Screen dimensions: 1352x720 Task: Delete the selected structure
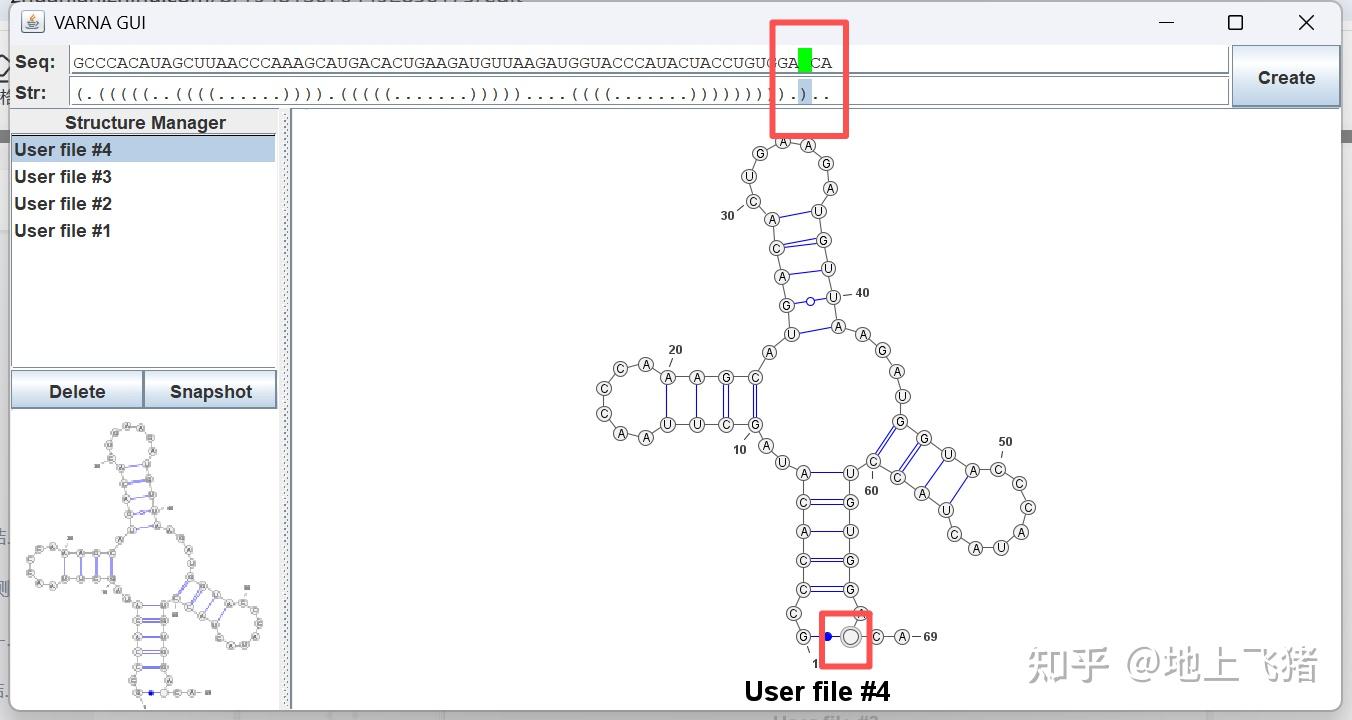pyautogui.click(x=77, y=391)
